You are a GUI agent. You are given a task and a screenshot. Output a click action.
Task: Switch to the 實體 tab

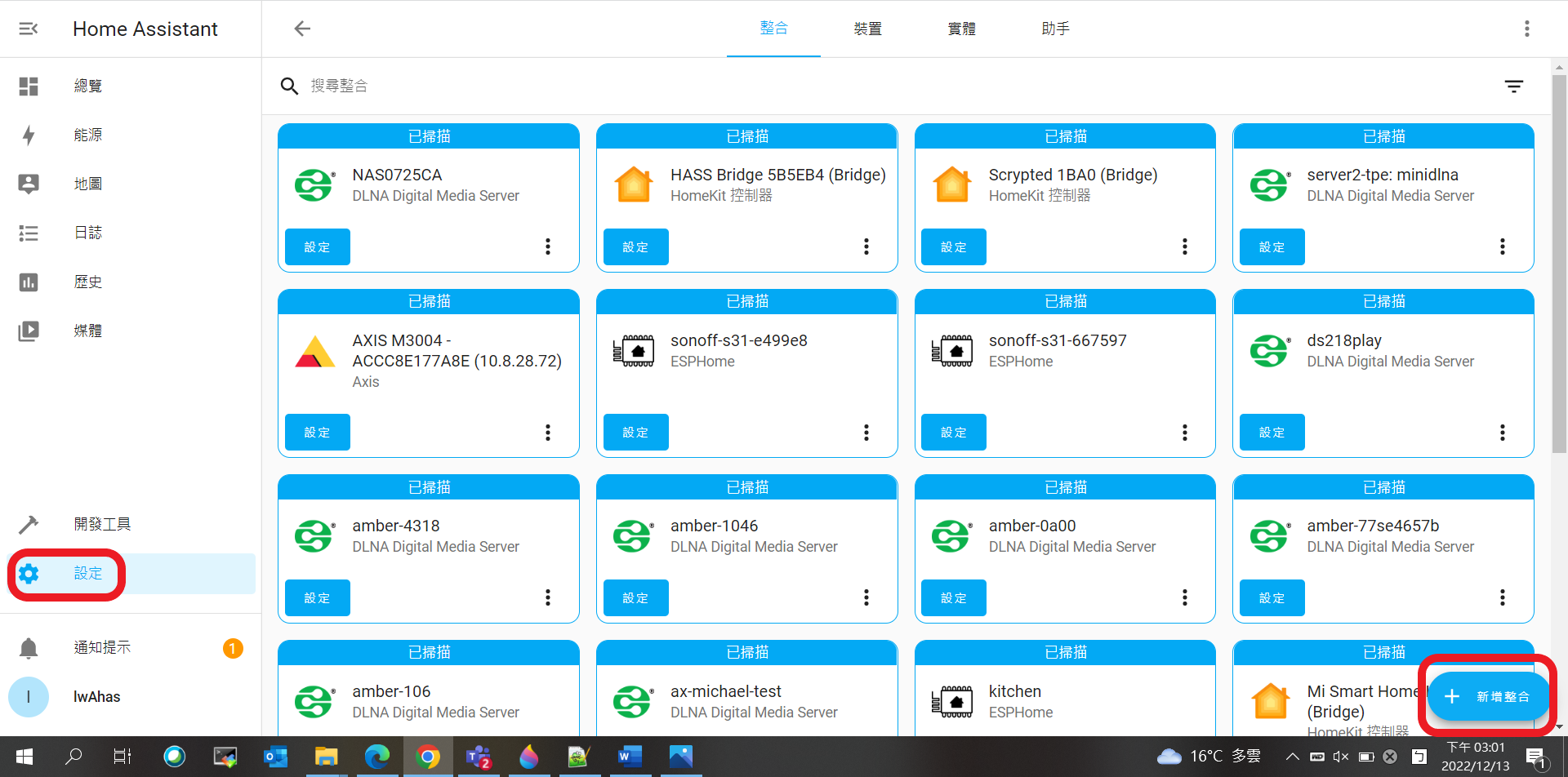click(961, 29)
